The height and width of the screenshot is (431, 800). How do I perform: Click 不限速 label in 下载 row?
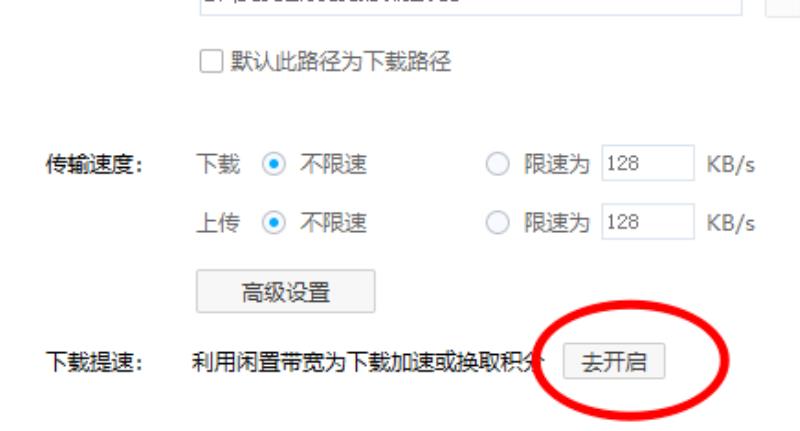pos(333,164)
